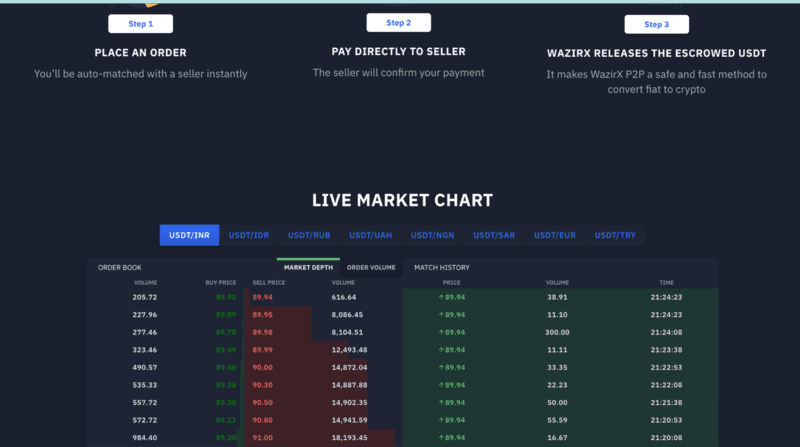The width and height of the screenshot is (800, 447).
Task: Click the WazirX Releases Escrowed USDT heading
Action: [x=657, y=53]
